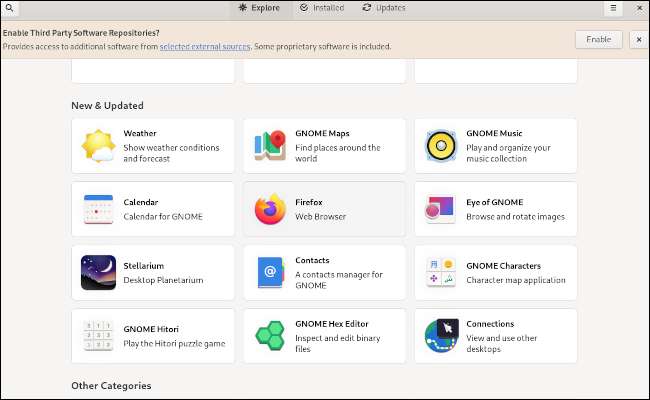The image size is (650, 400).
Task: Click Character map application description
Action: 516,280
